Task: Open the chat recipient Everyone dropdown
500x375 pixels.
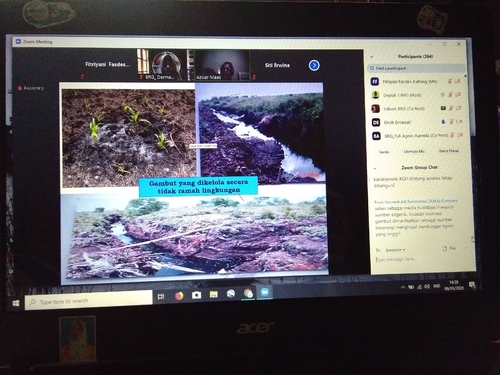Action: (x=395, y=250)
